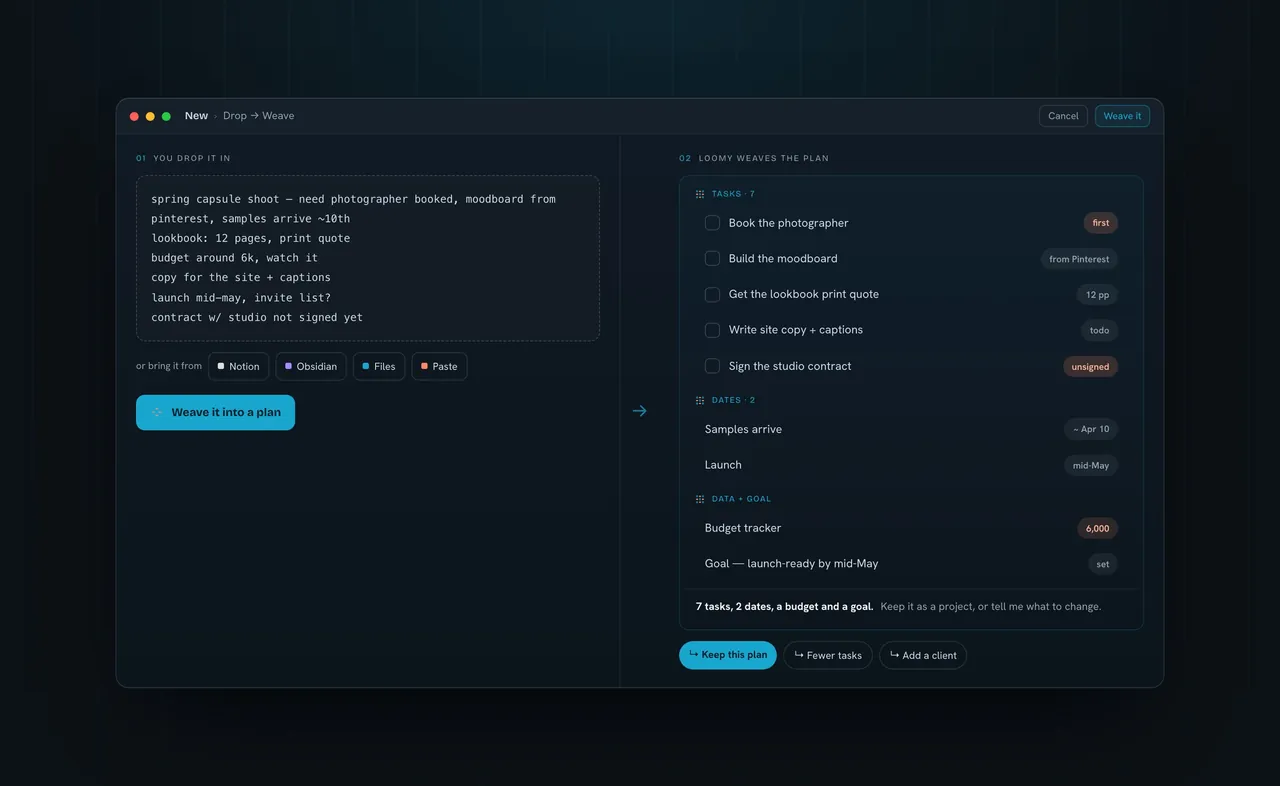This screenshot has height=786, width=1280.
Task: Click the orange Paste source icon
Action: click(x=424, y=366)
